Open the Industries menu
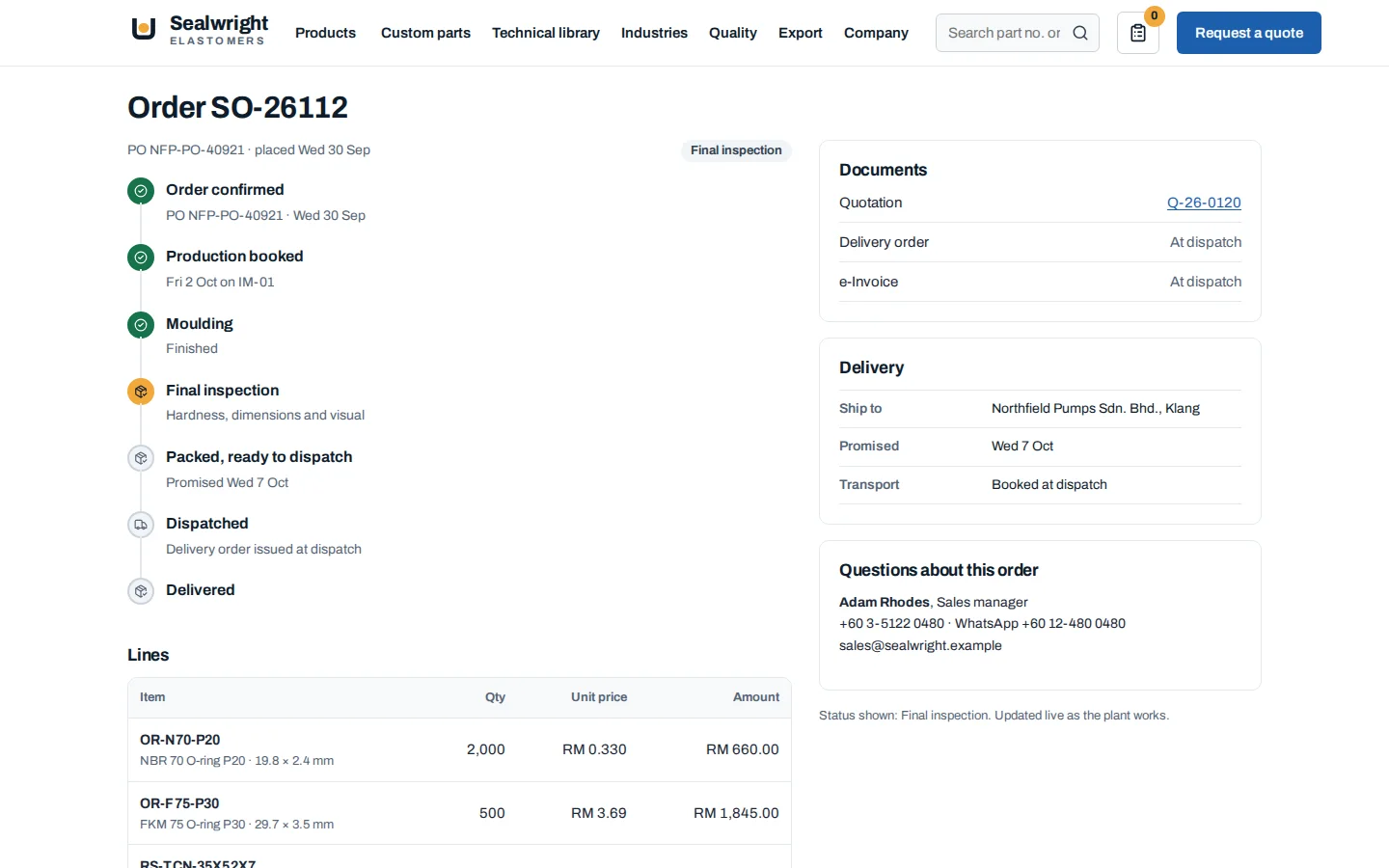 point(654,33)
